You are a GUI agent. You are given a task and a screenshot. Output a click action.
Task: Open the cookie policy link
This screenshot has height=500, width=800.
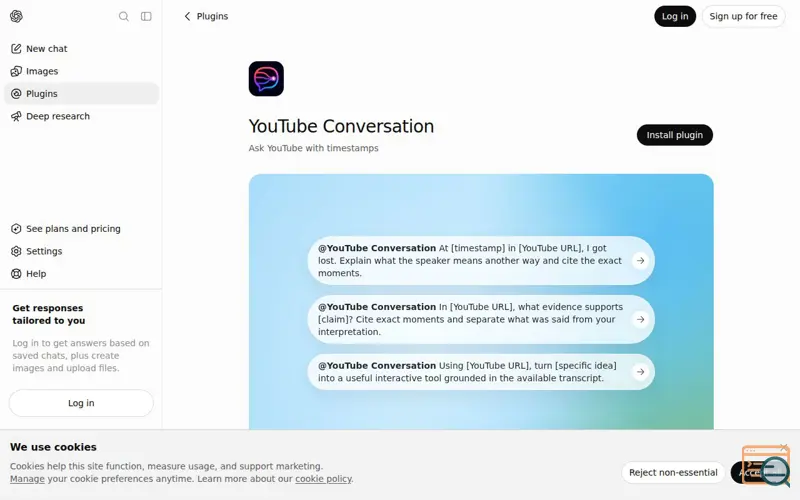click(x=323, y=479)
